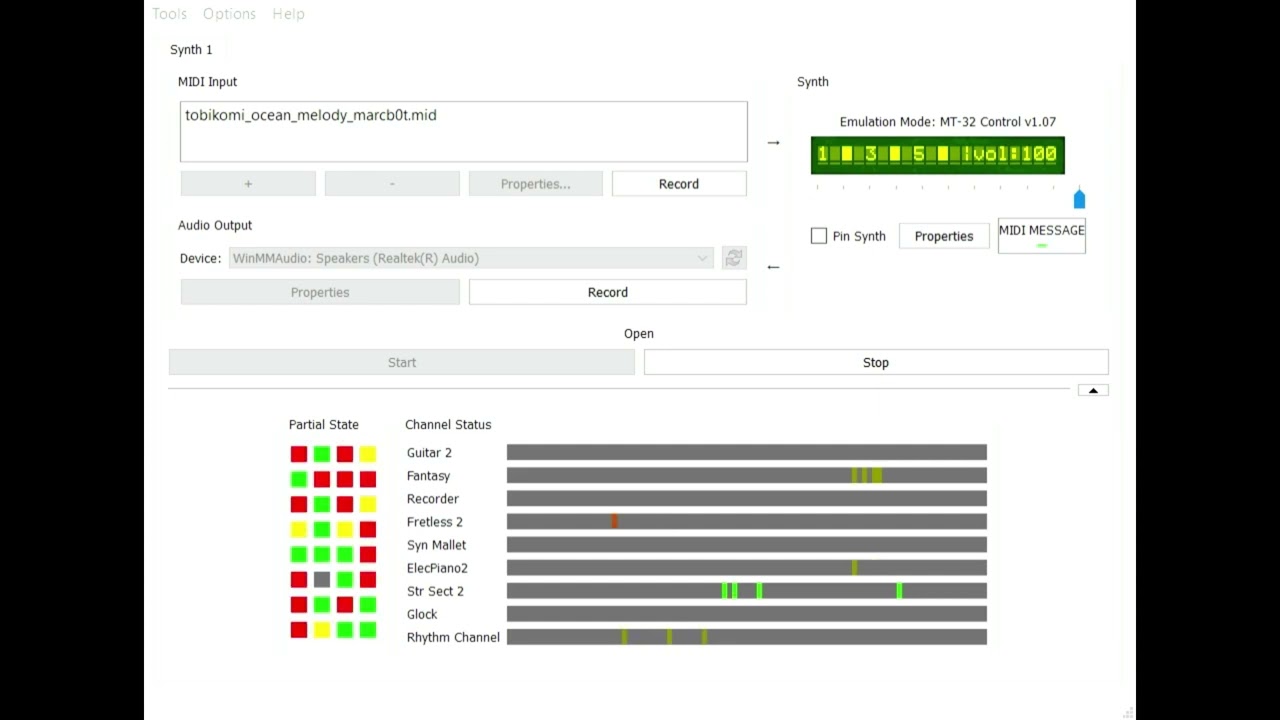Click the Fantasy channel status bar

point(747,476)
